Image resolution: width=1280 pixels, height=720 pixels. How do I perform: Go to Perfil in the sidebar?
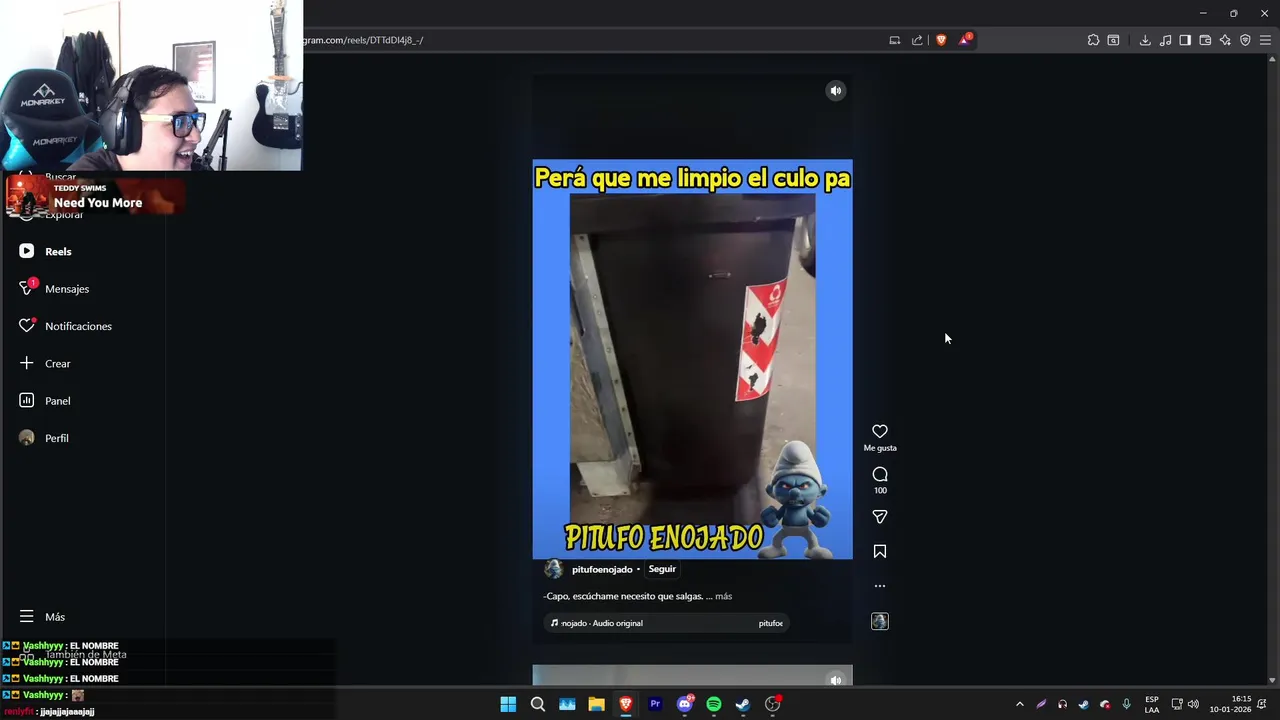[x=57, y=438]
